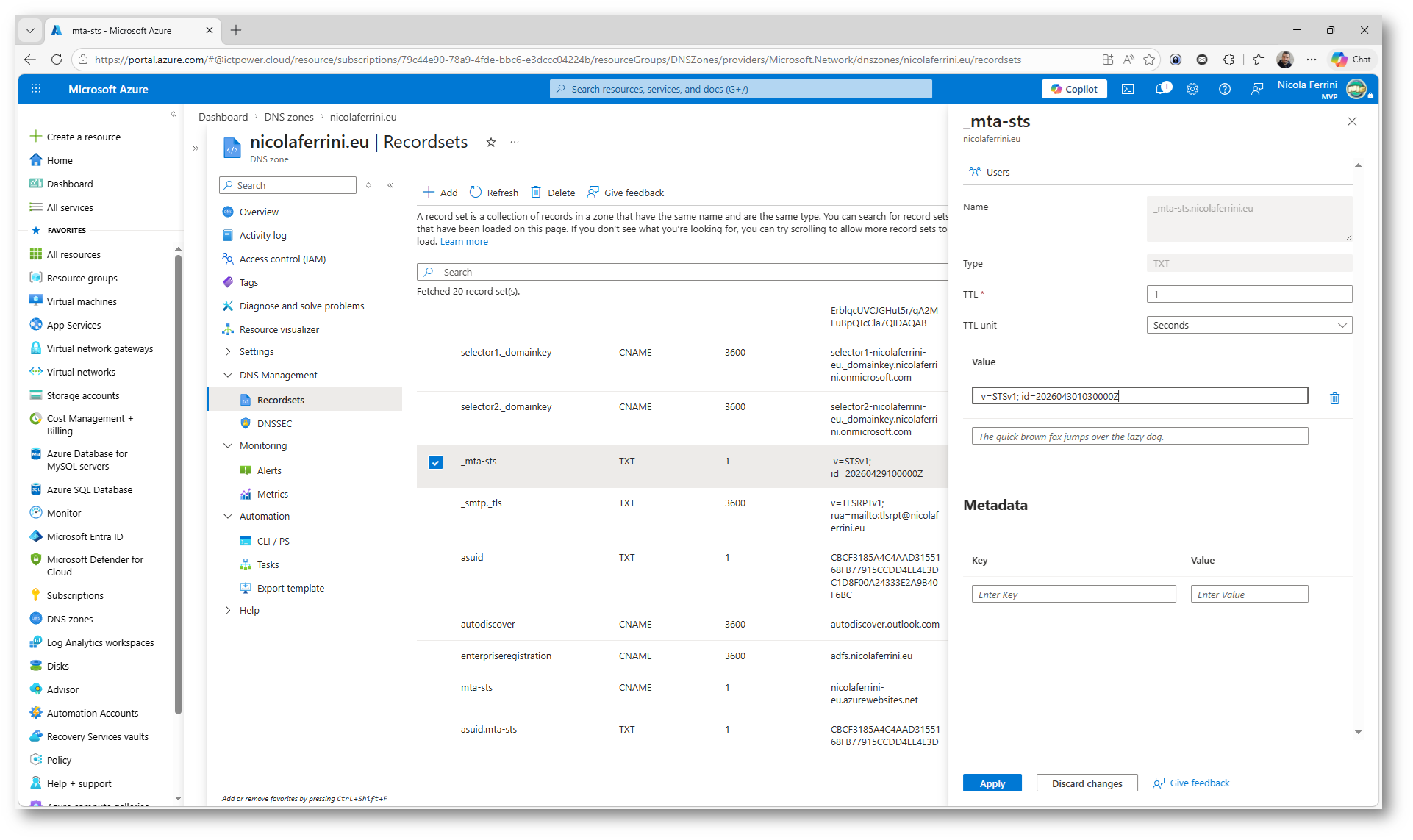
Task: Favorite the Recordsets page with star icon
Action: tap(491, 143)
